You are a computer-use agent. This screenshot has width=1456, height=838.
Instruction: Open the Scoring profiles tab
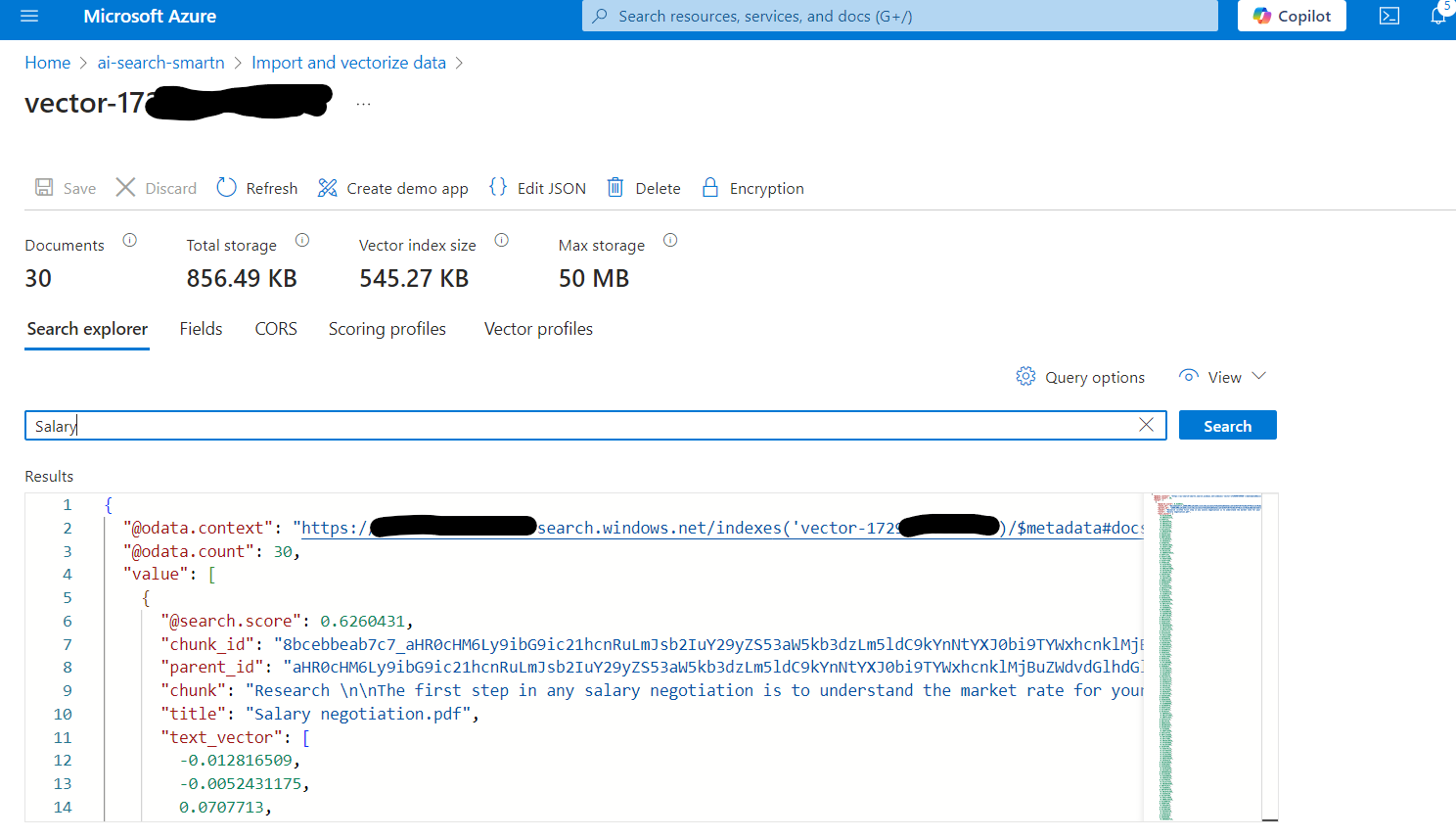[x=387, y=329]
